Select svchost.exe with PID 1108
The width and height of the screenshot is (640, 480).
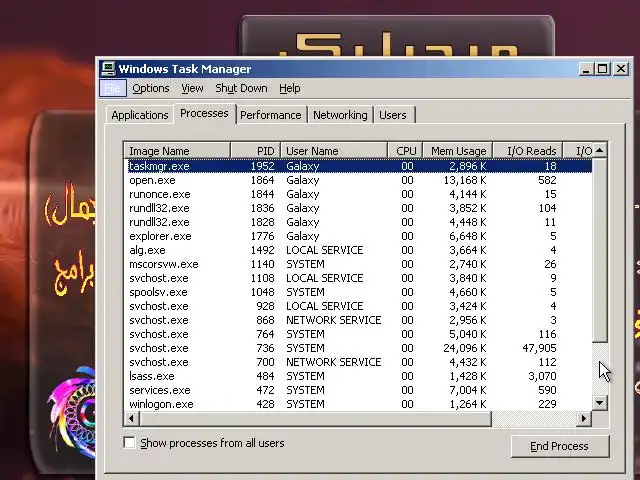coord(358,278)
